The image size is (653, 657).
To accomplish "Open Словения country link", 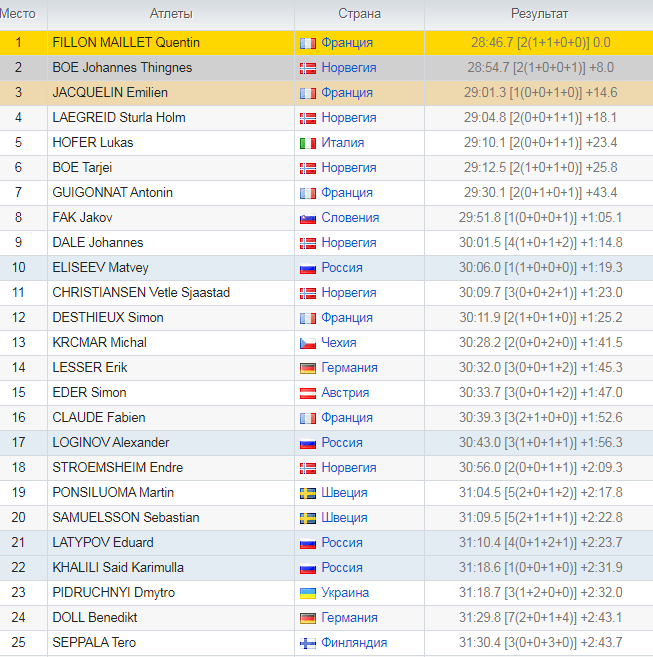I will pyautogui.click(x=350, y=217).
